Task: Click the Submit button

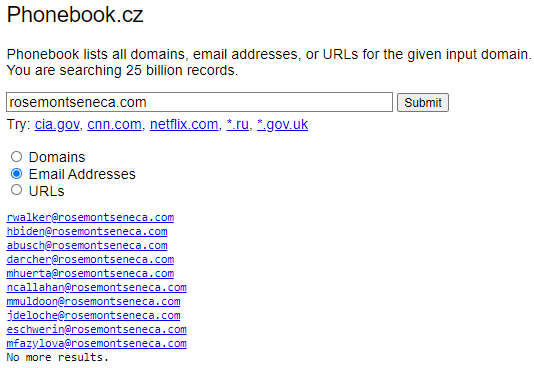Action: coord(423,102)
